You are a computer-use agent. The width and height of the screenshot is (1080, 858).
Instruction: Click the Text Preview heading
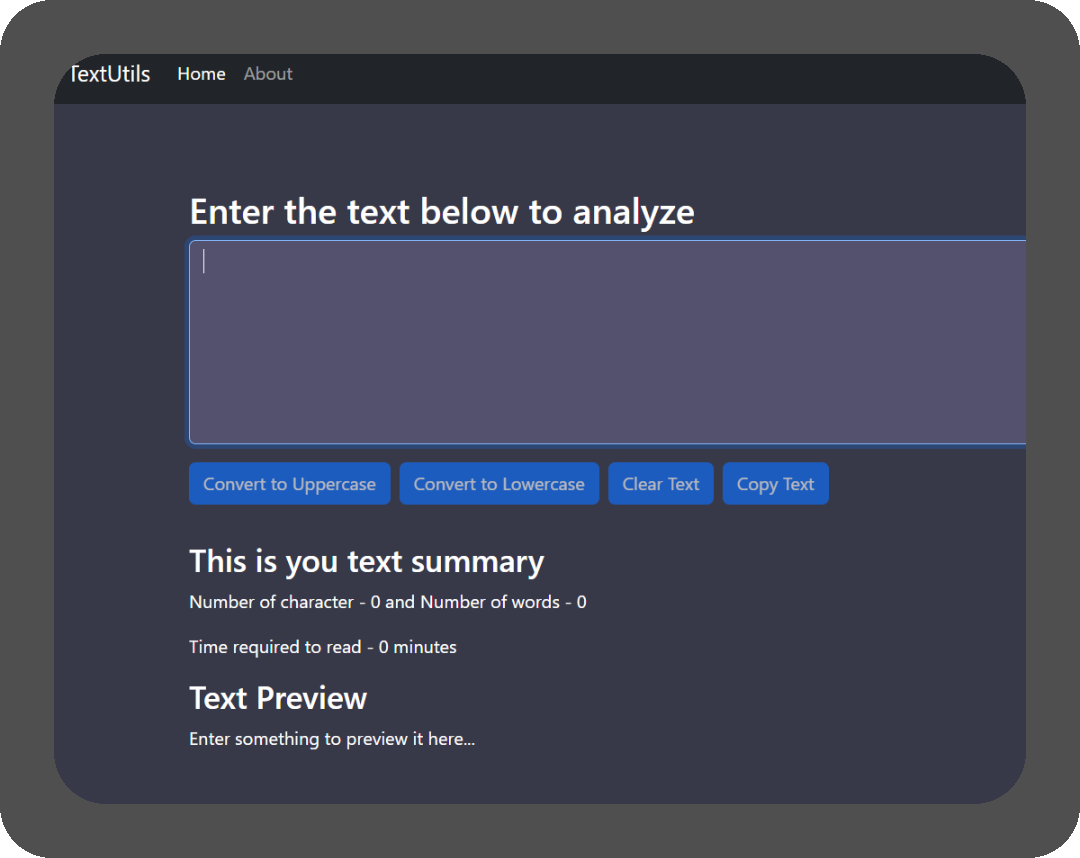point(278,698)
